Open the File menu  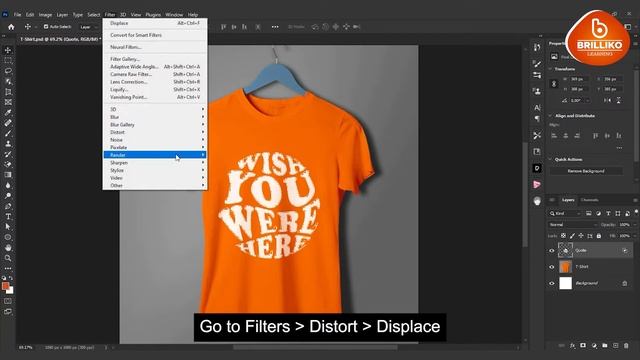17,15
